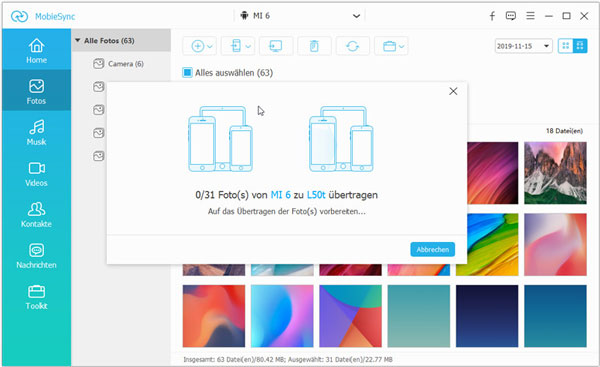Expand the export to device dropdown arrow
Image resolution: width=600 pixels, height=367 pixels.
click(248, 47)
